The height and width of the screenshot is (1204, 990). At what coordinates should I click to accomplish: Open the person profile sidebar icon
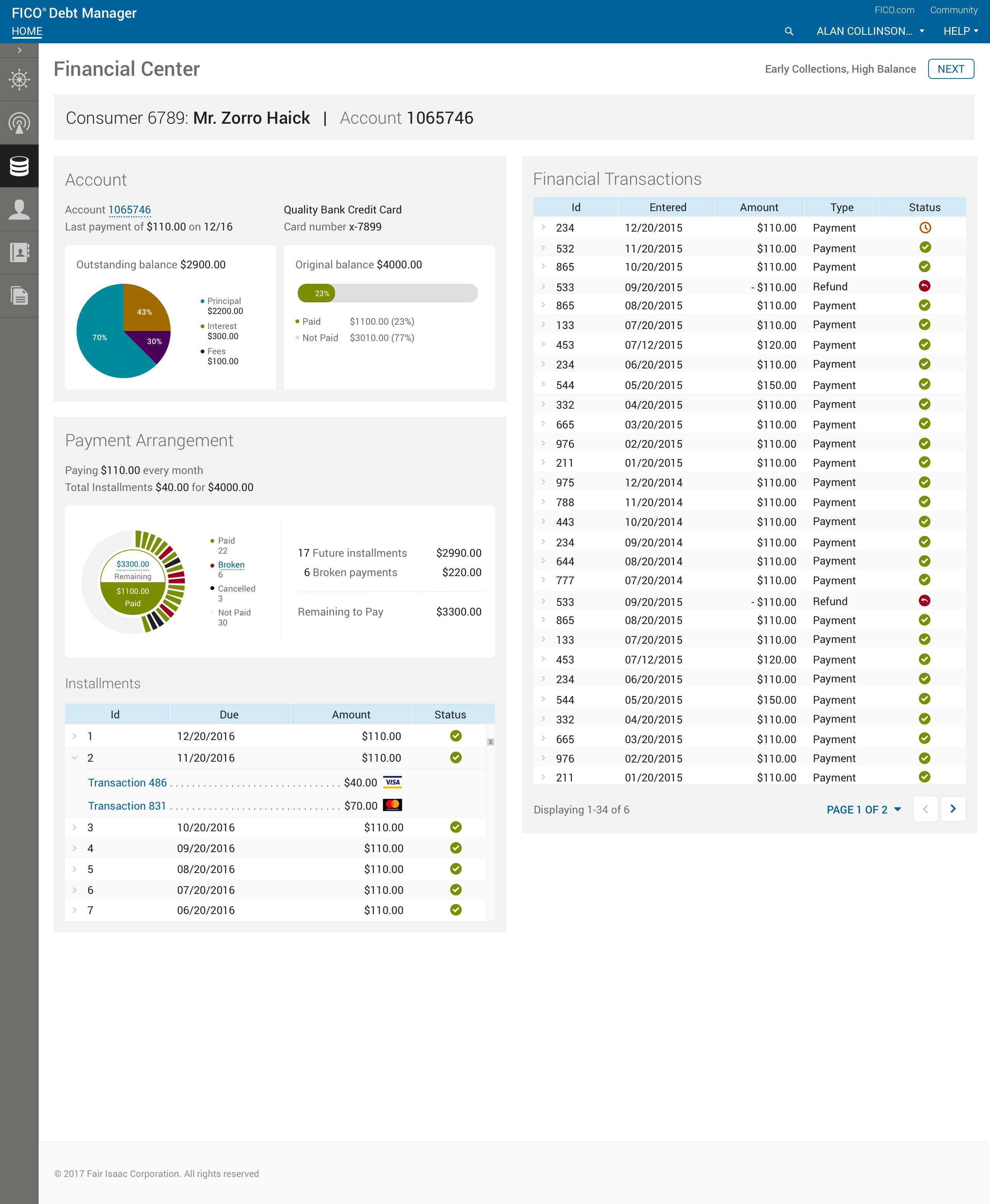coord(19,209)
